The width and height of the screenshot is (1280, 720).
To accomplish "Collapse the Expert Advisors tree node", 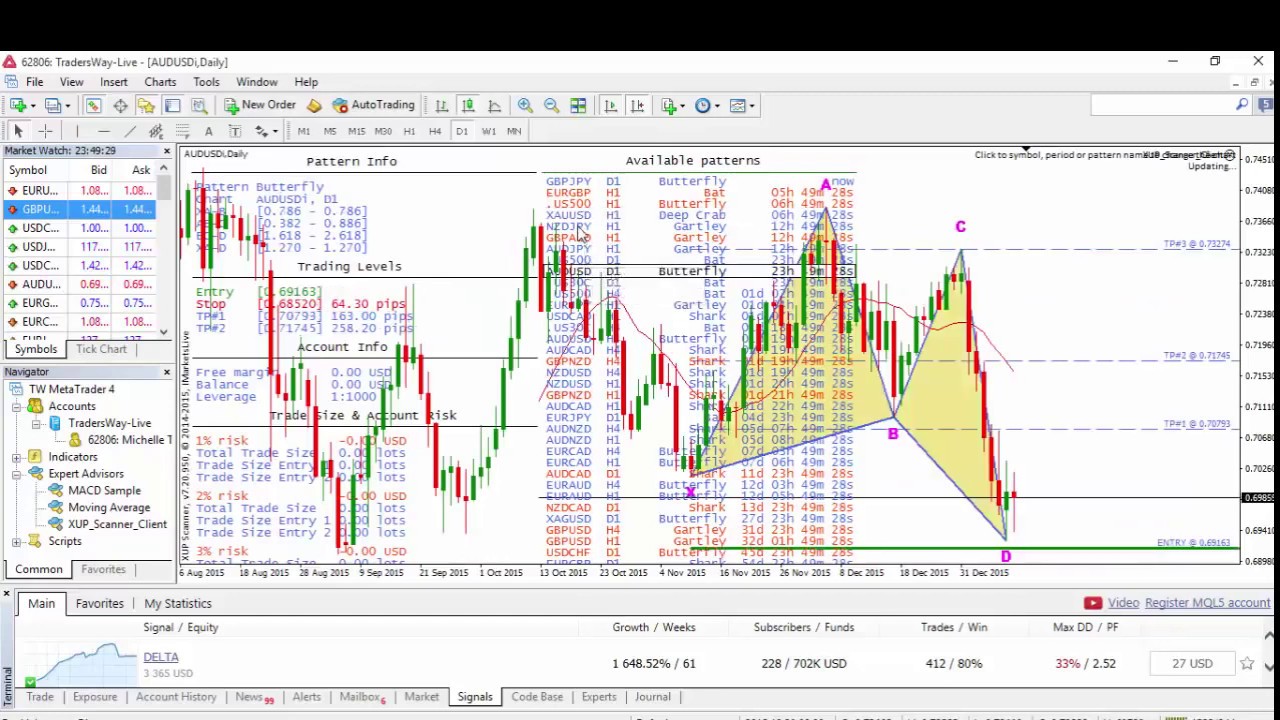I will pyautogui.click(x=17, y=474).
